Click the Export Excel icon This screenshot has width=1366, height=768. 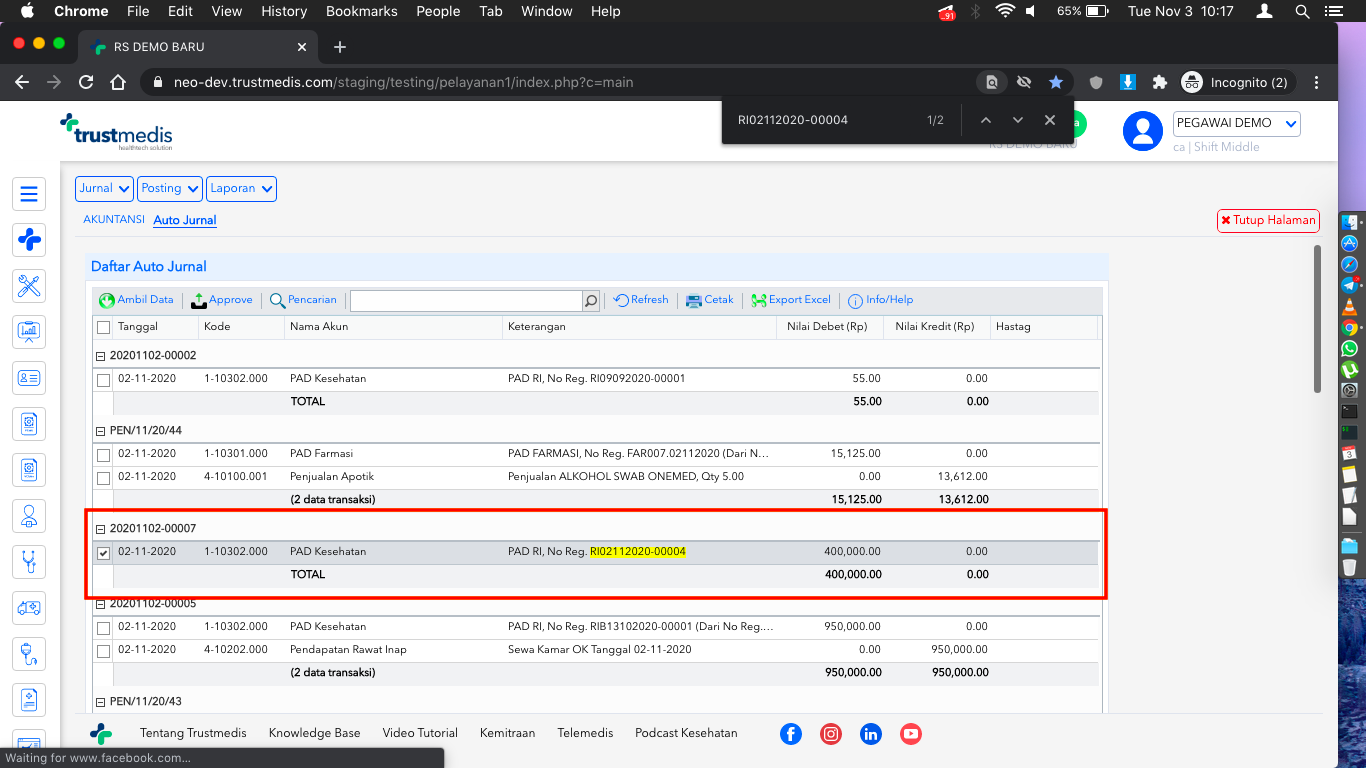pyautogui.click(x=759, y=300)
